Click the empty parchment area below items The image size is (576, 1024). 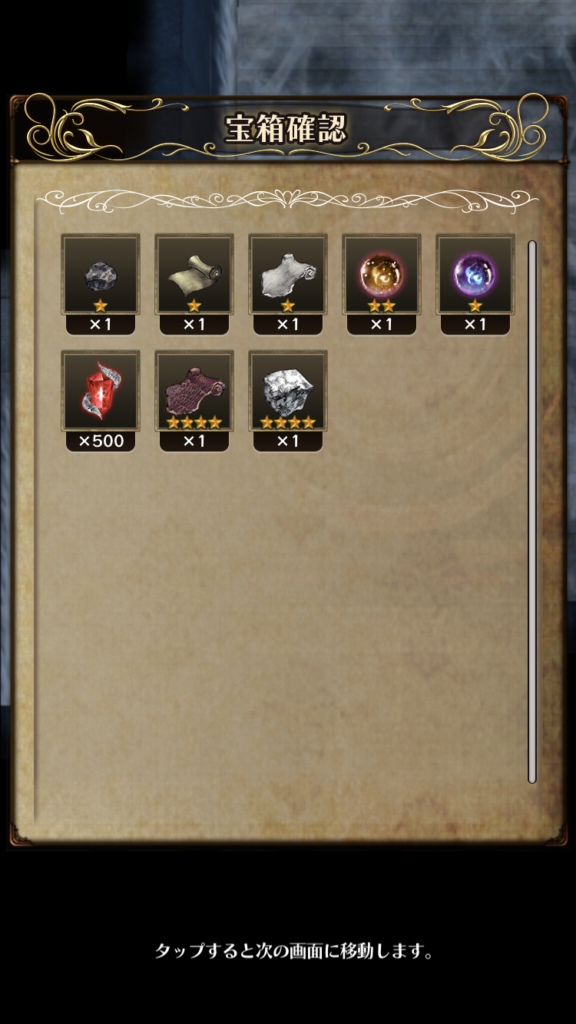click(281, 627)
